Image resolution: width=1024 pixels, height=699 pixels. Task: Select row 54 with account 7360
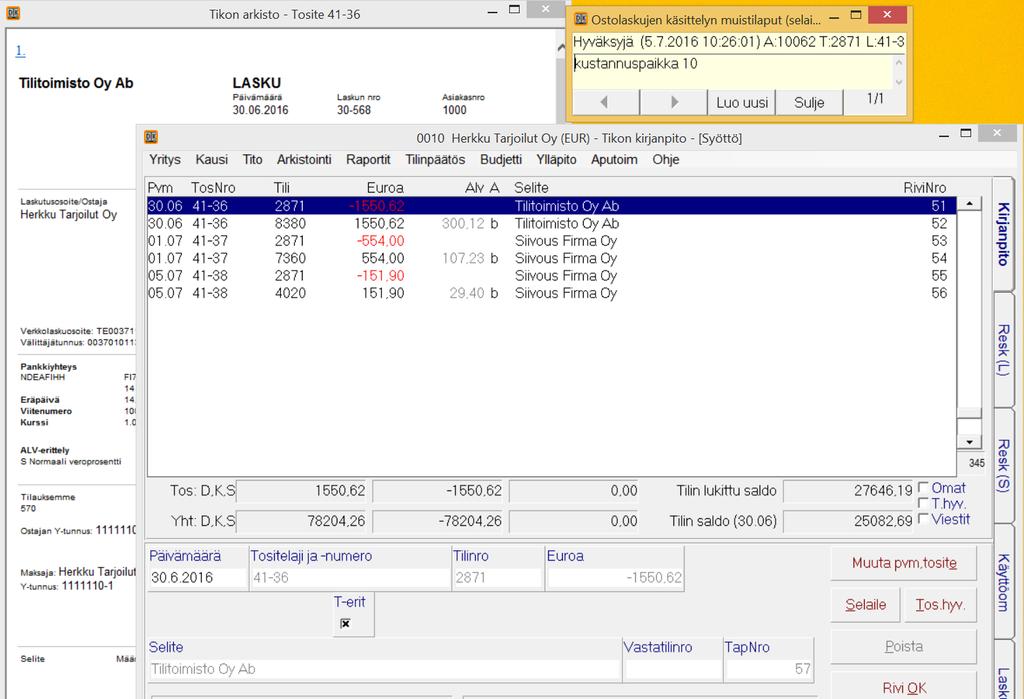point(551,258)
